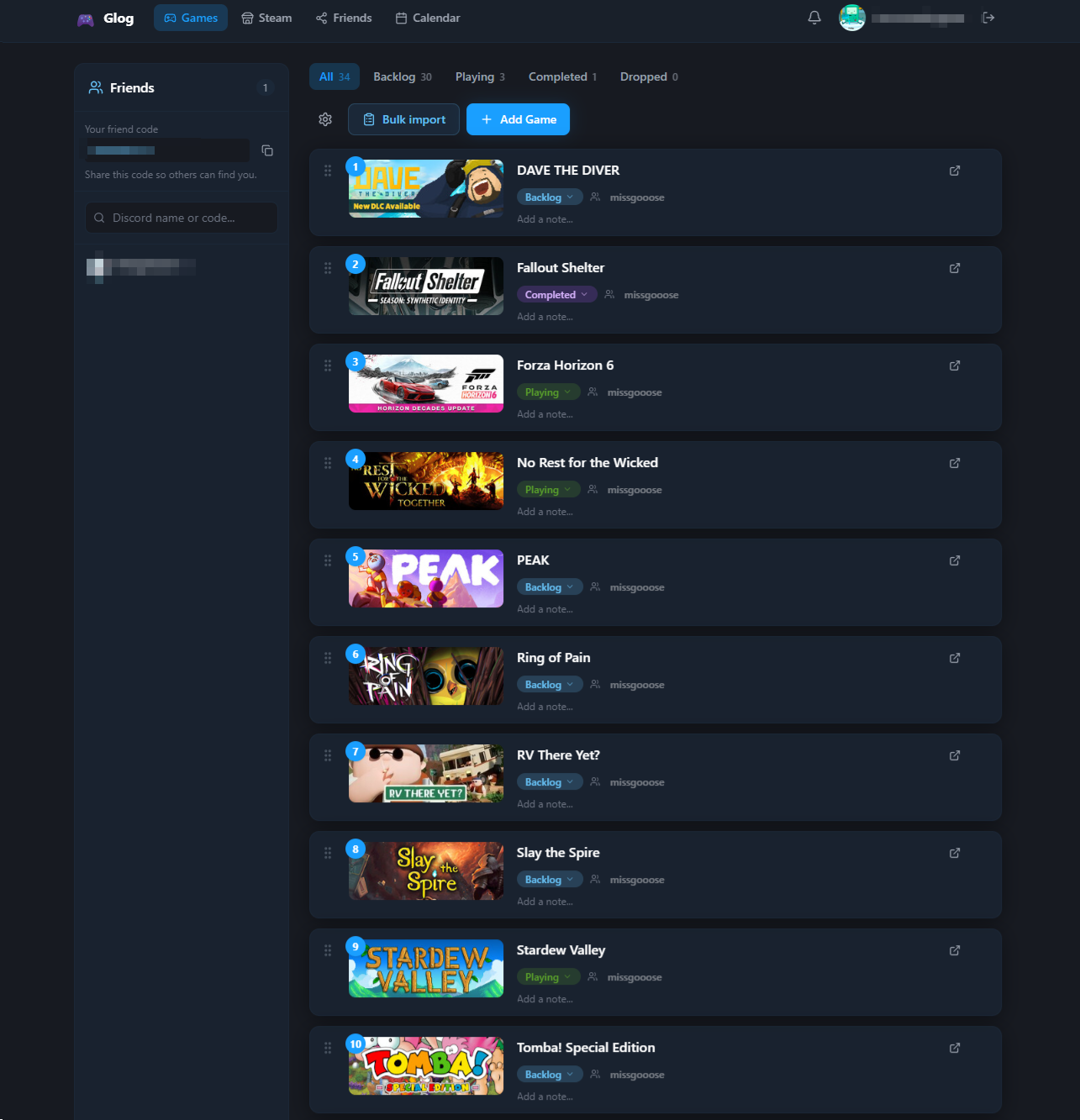Open RV There Yet? external link icon
This screenshot has width=1080, height=1120.
(955, 755)
